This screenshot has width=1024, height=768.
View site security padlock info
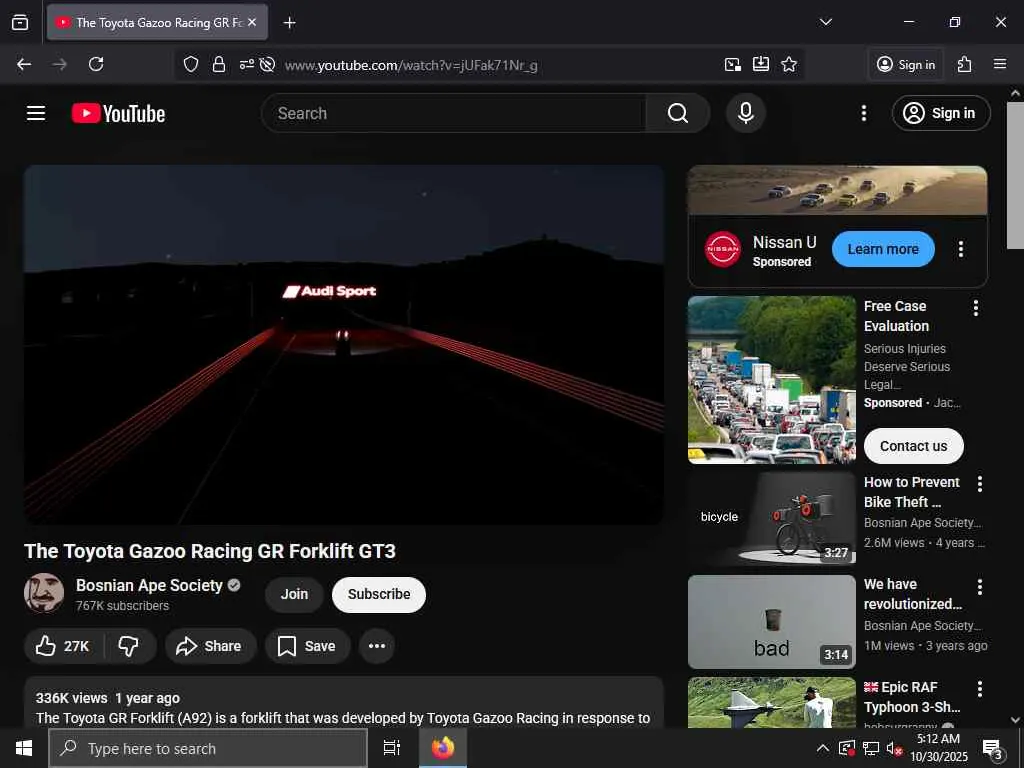(x=219, y=64)
